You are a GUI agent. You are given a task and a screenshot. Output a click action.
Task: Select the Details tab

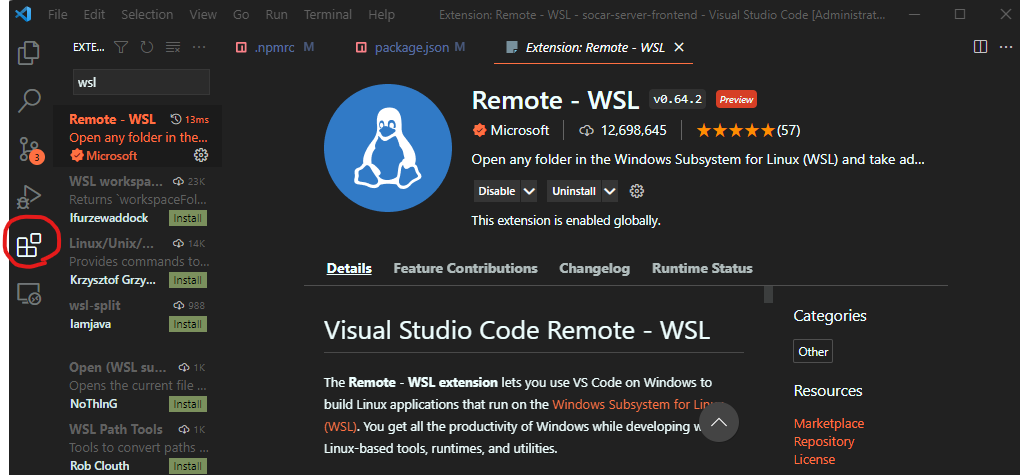click(x=349, y=268)
